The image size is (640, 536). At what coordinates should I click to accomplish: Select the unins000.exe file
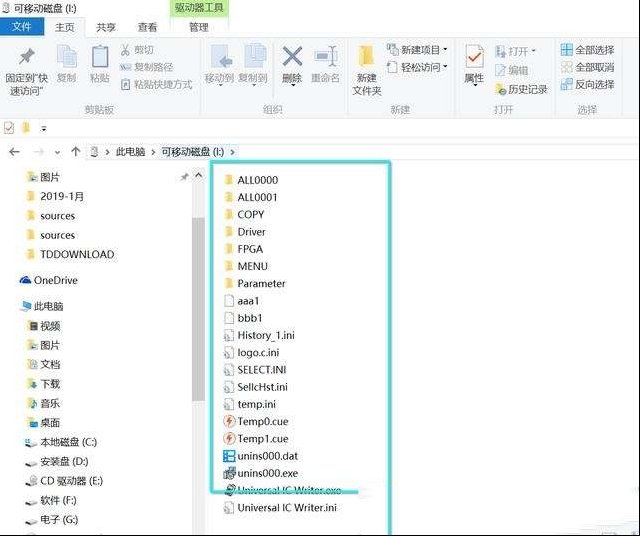pos(267,473)
